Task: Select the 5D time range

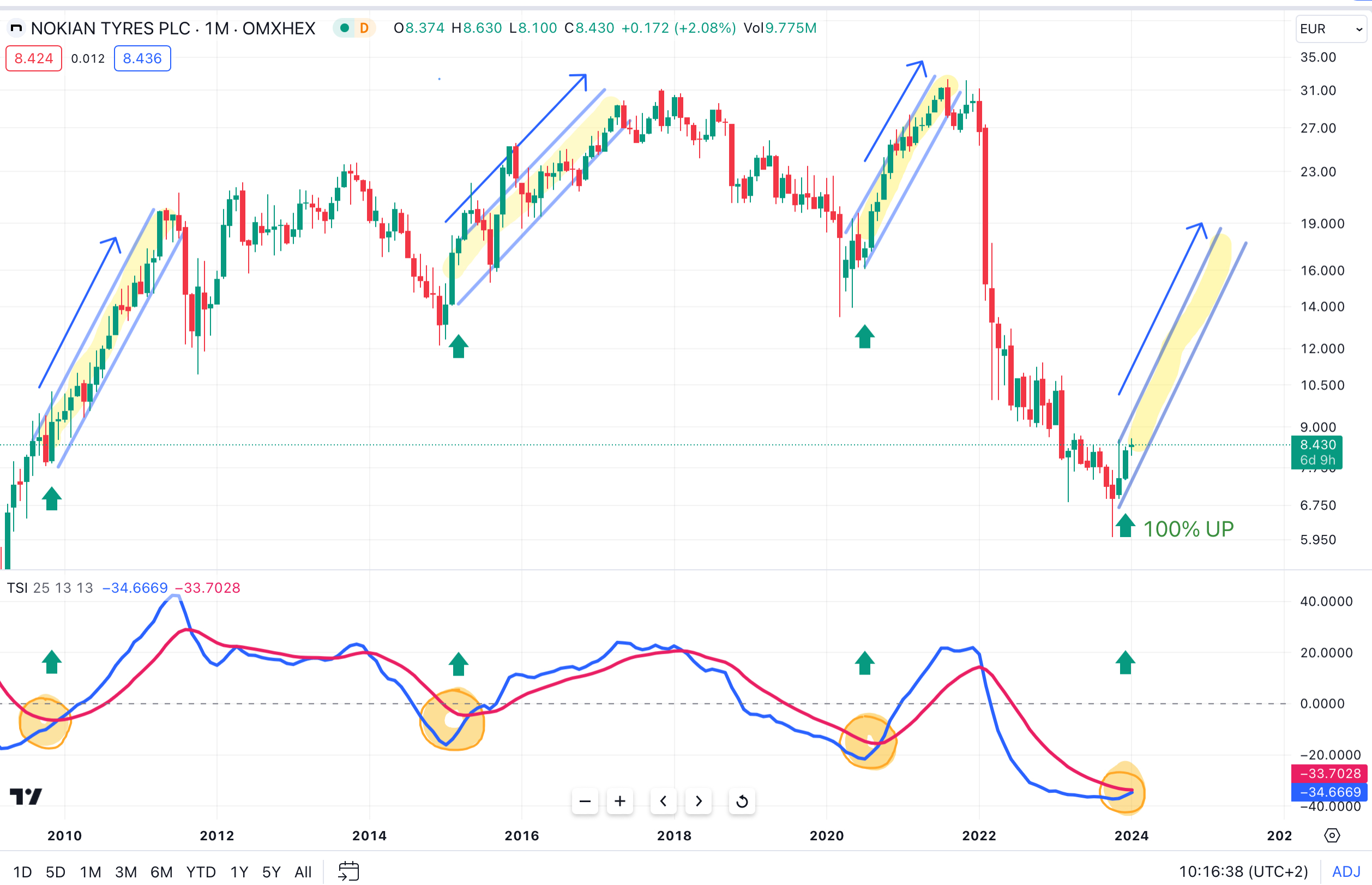Action: click(56, 872)
